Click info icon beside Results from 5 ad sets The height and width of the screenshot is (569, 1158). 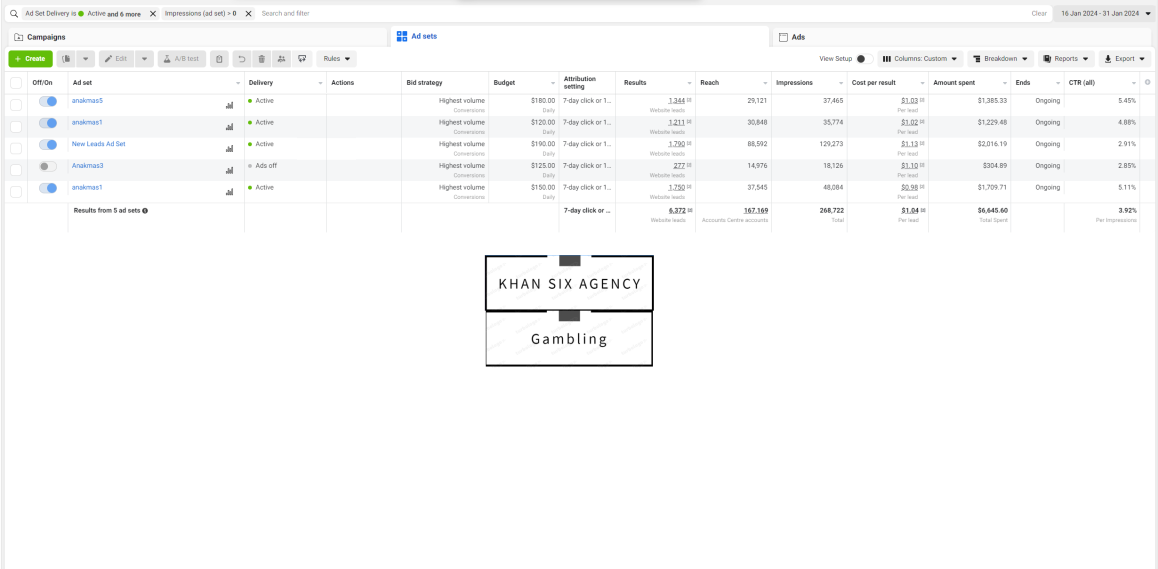tap(145, 211)
